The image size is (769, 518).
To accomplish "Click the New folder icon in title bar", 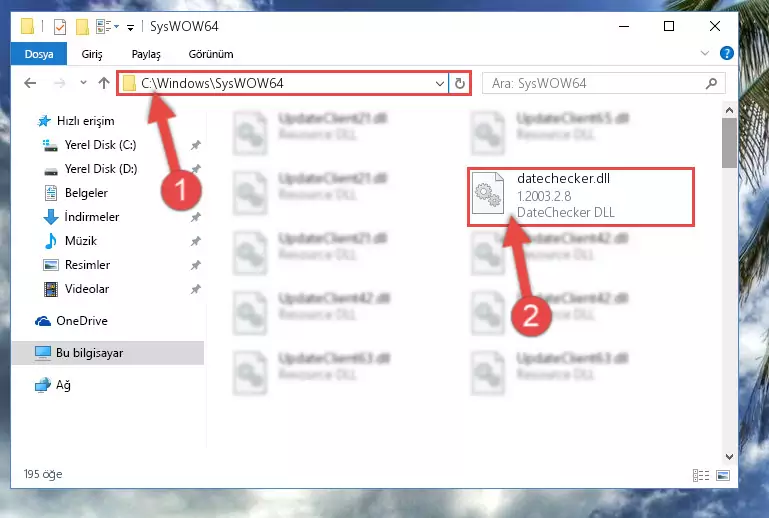I will click(x=82, y=26).
